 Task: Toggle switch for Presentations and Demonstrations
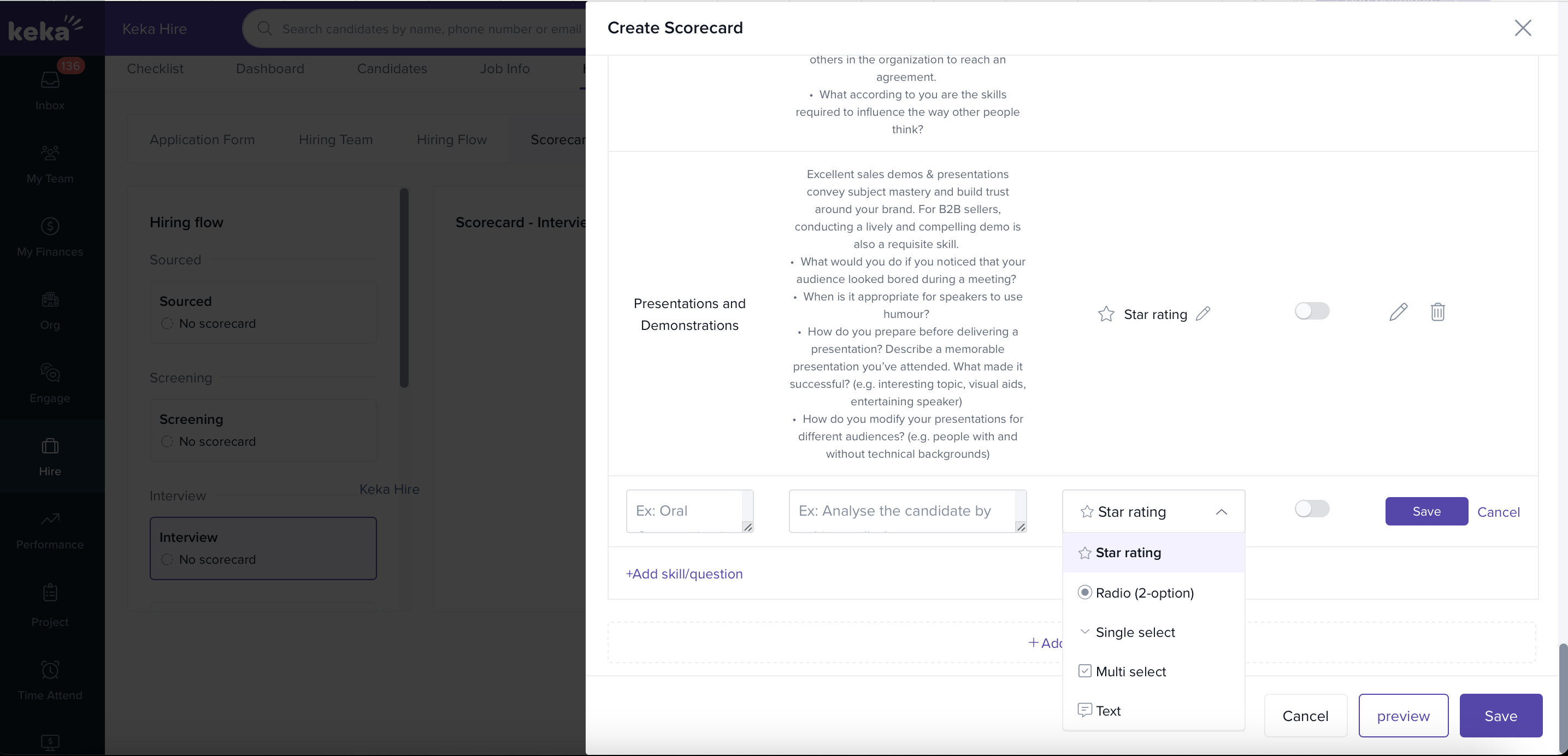tap(1312, 312)
